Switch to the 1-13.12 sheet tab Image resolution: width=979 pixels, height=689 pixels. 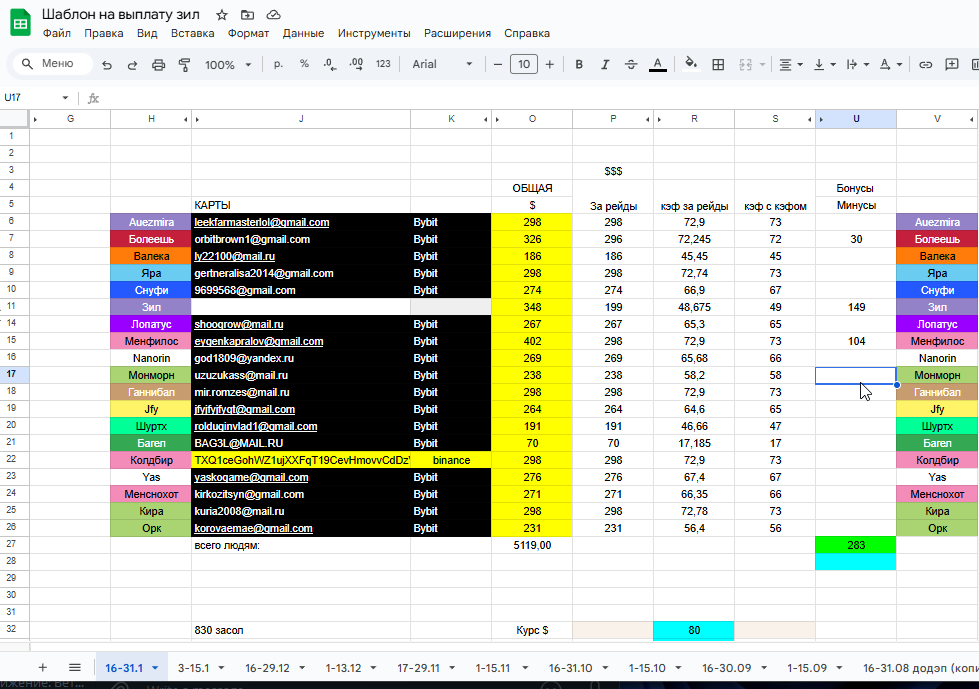tap(343, 668)
